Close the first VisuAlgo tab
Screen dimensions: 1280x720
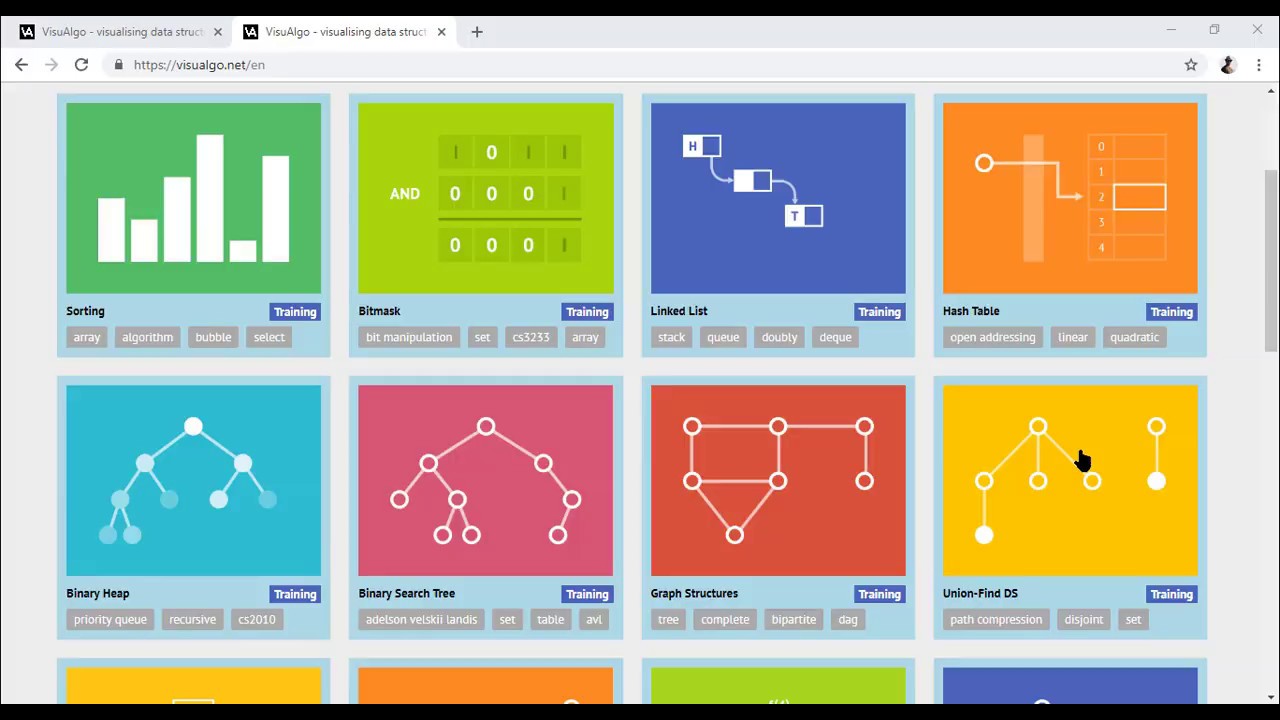point(217,32)
